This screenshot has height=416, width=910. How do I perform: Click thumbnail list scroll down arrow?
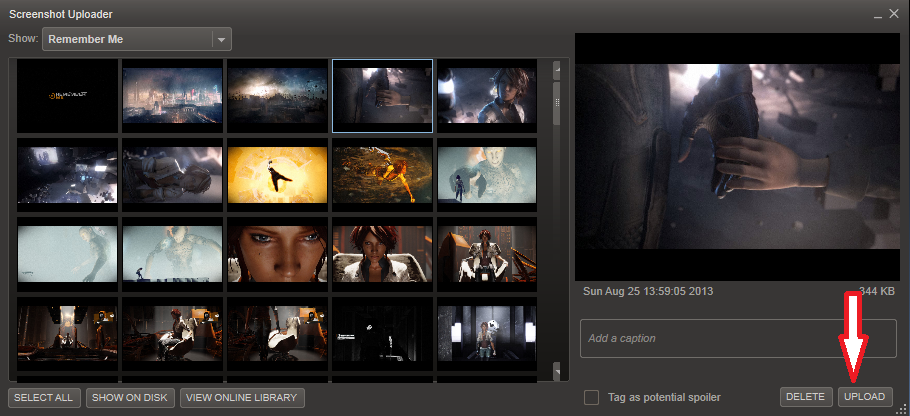click(557, 371)
